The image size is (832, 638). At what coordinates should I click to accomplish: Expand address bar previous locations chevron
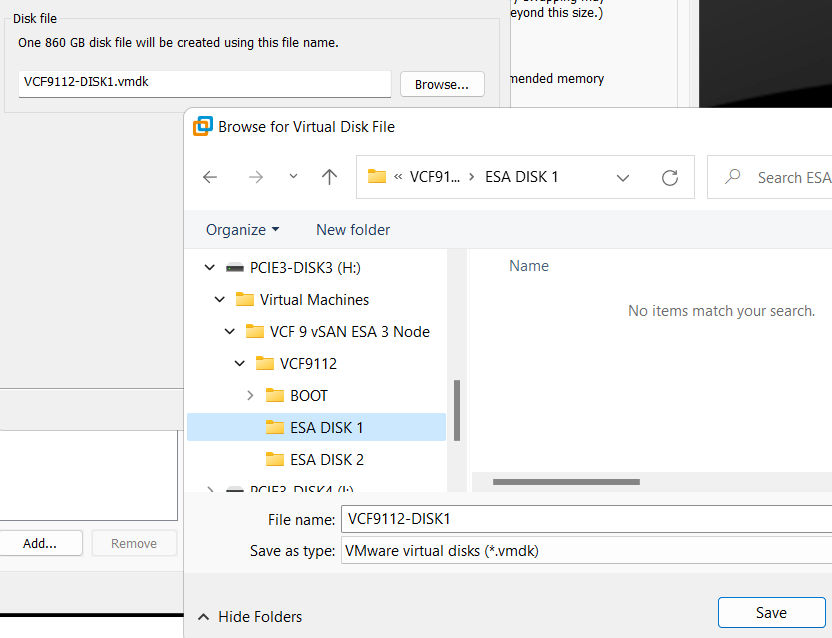click(x=623, y=177)
